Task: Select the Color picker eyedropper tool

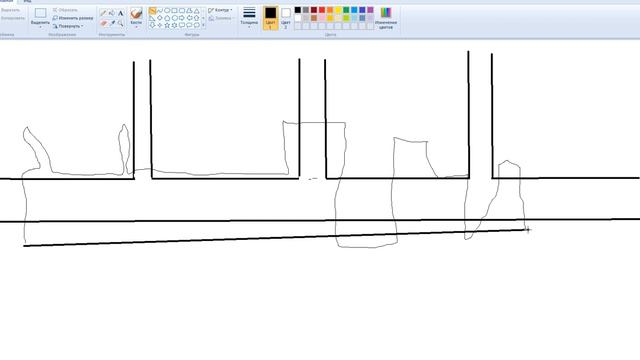Action: coord(113,23)
